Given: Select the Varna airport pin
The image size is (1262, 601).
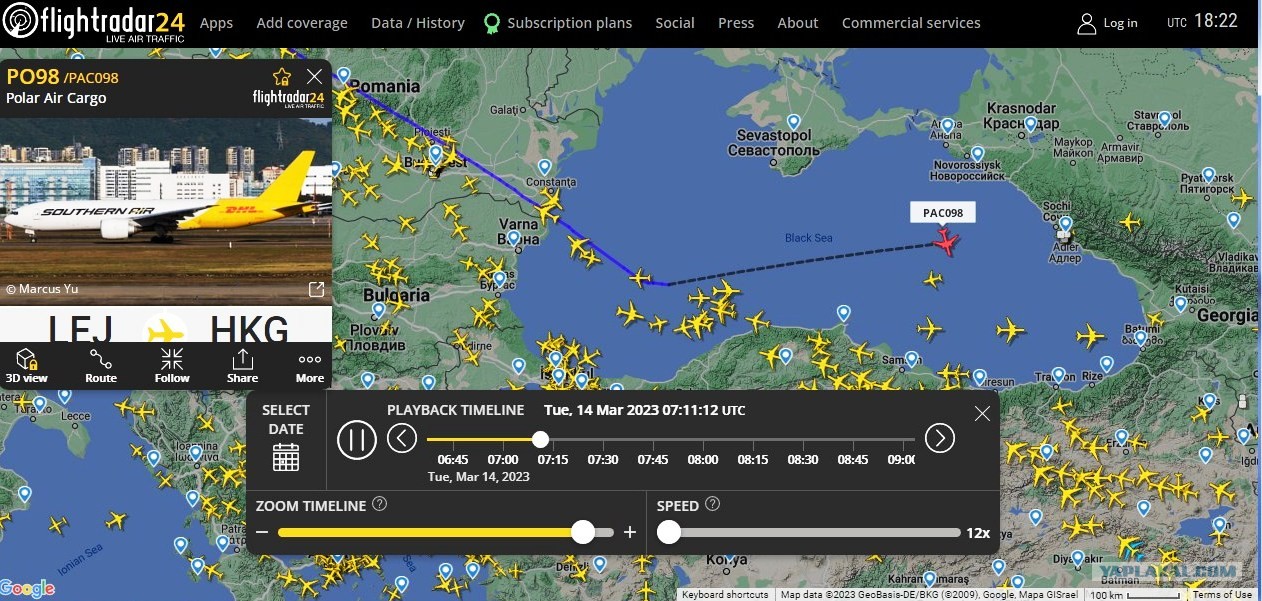Looking at the screenshot, I should point(513,238).
